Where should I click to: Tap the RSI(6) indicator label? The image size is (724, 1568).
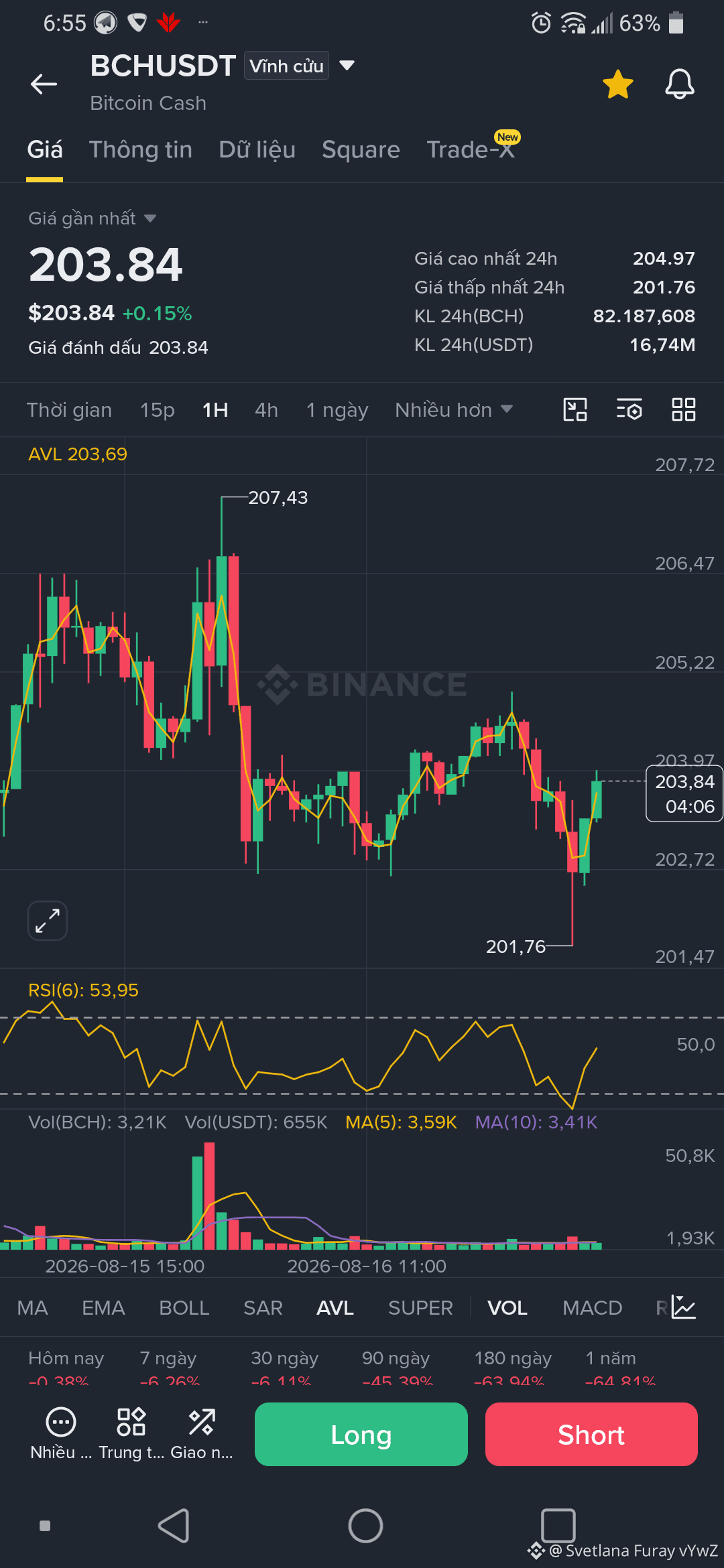click(x=83, y=990)
